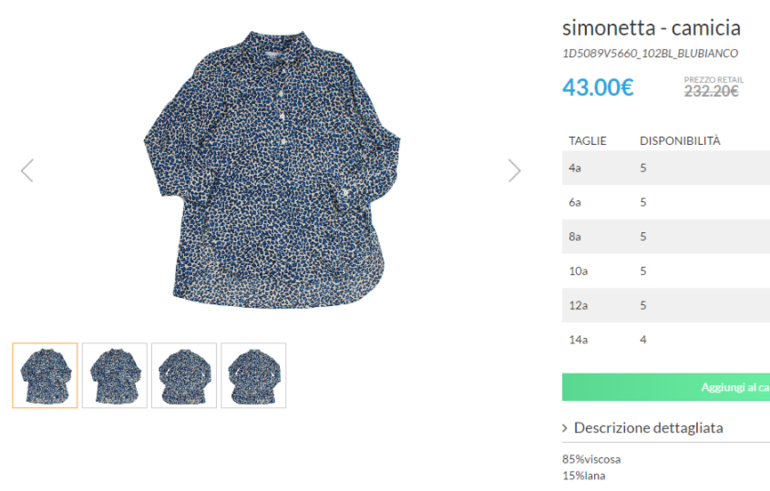Screen dimensions: 770x491
Task: Click the 43.00€ price
Action: point(598,88)
